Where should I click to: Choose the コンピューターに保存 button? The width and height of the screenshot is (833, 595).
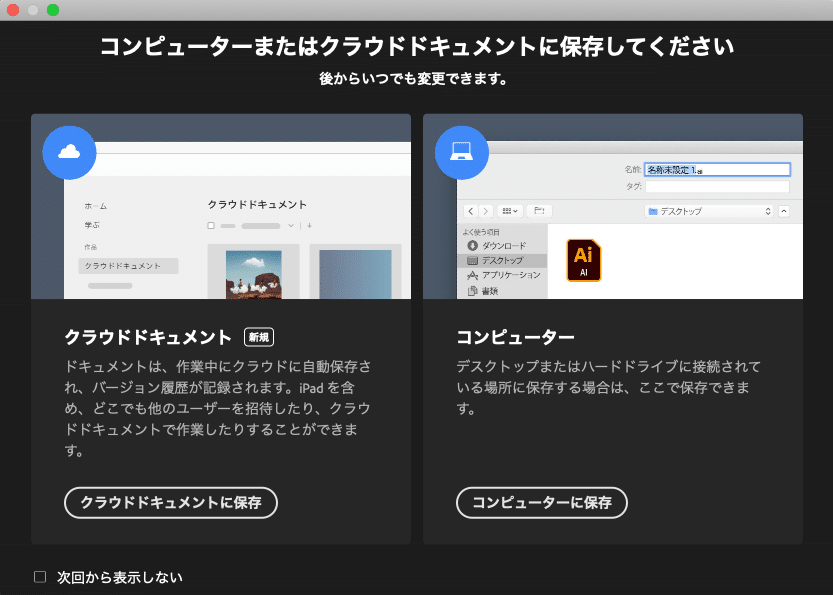point(542,503)
